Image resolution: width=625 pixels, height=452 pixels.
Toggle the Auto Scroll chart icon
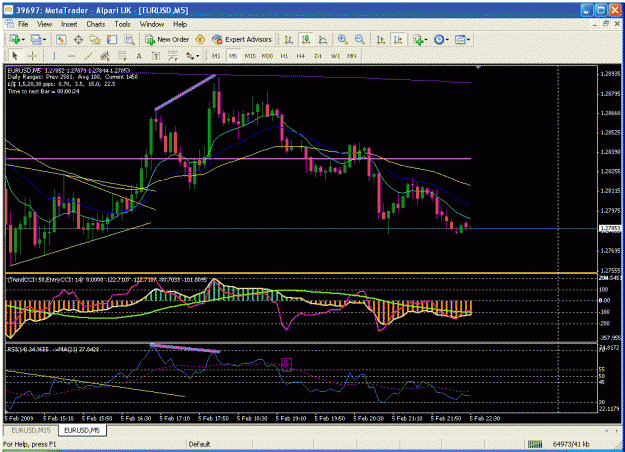coord(381,39)
